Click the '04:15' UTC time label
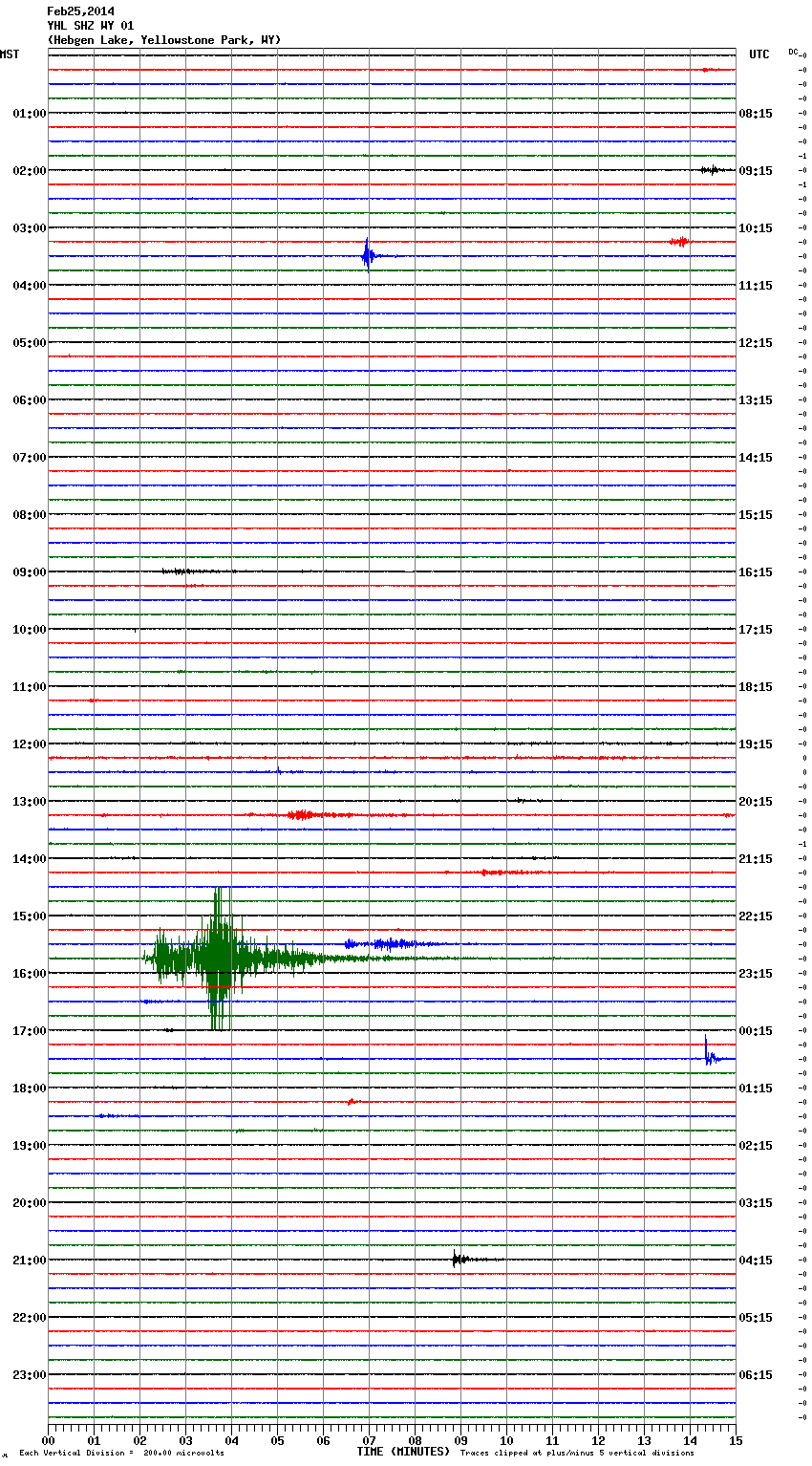Viewport: 812px width, 1466px height. coord(756,1261)
